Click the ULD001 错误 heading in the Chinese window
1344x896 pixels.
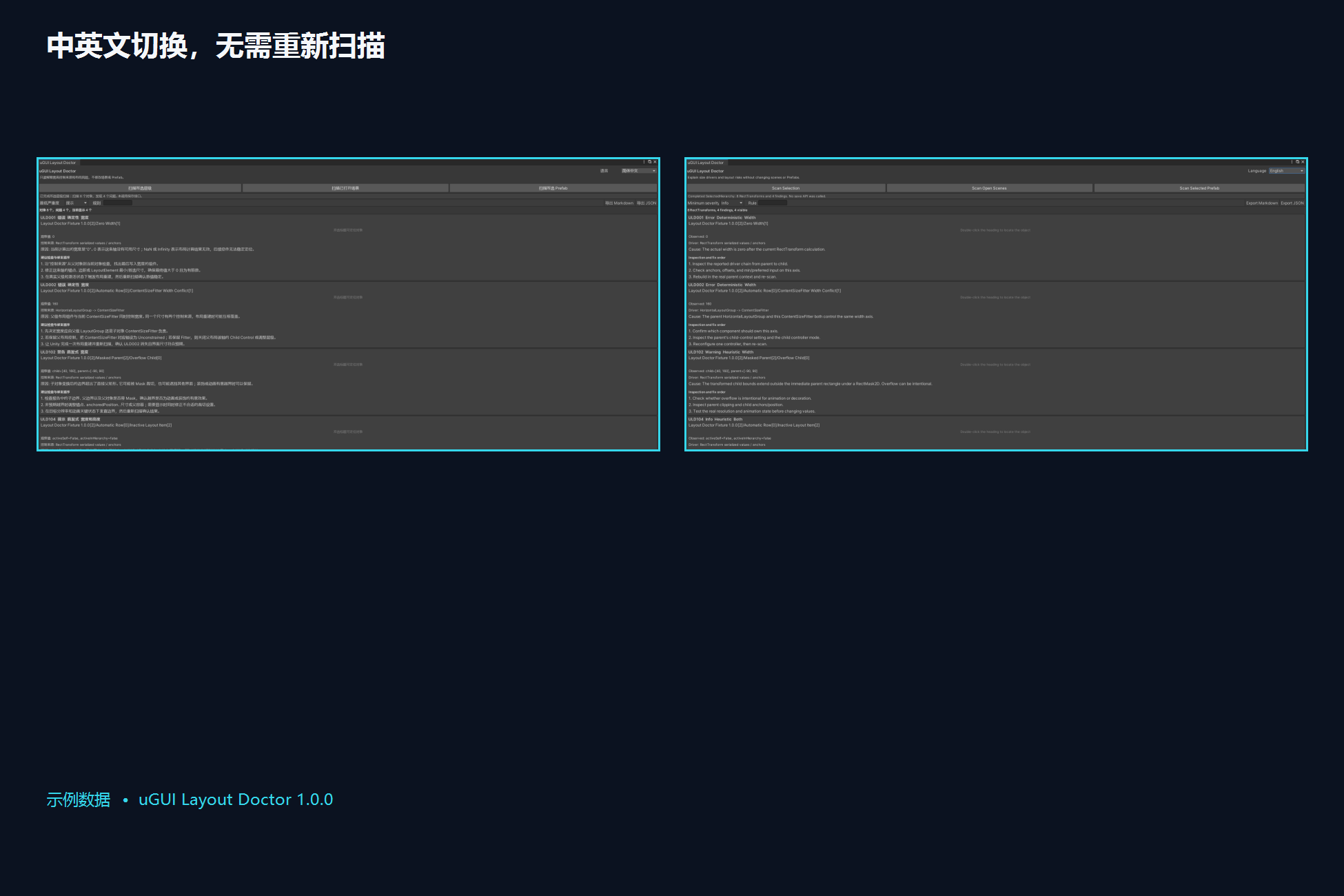click(x=65, y=218)
